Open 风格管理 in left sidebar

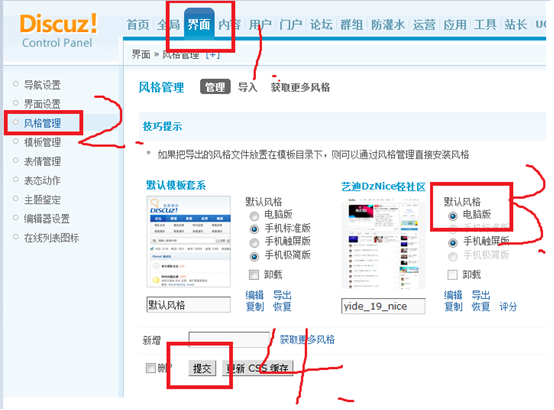pyautogui.click(x=42, y=123)
